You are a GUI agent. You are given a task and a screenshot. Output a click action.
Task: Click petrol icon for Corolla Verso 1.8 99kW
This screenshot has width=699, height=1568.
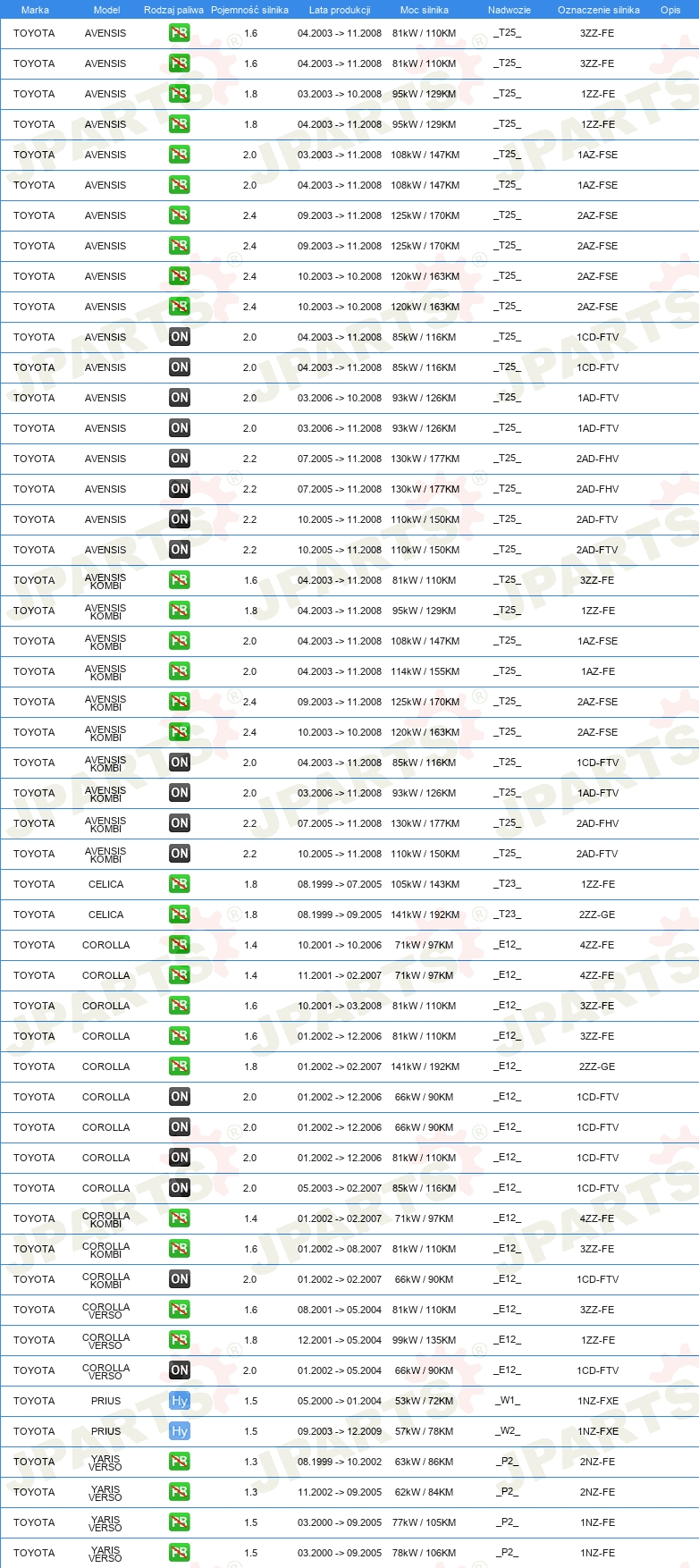coord(179,1340)
